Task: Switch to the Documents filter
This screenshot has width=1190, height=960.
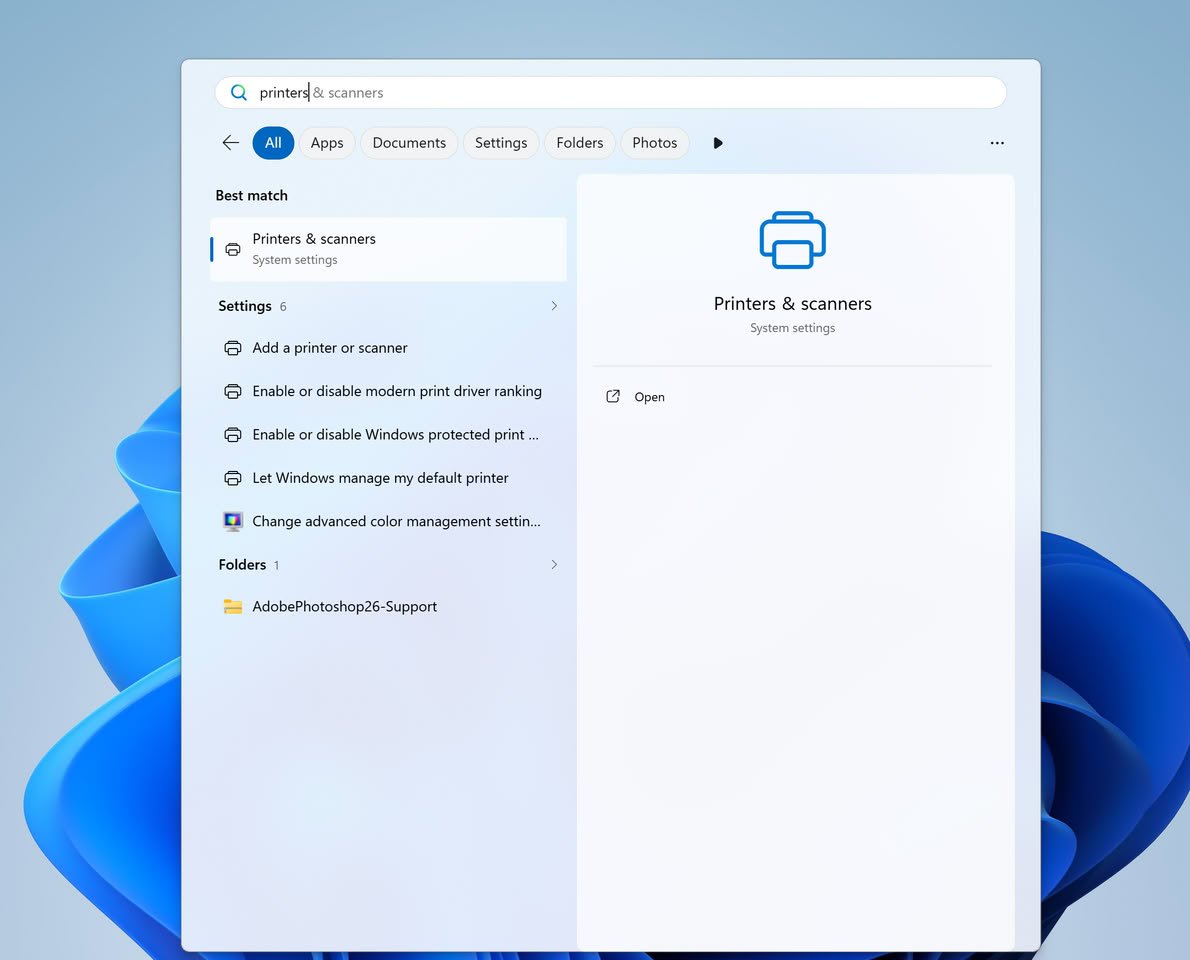Action: [x=409, y=143]
